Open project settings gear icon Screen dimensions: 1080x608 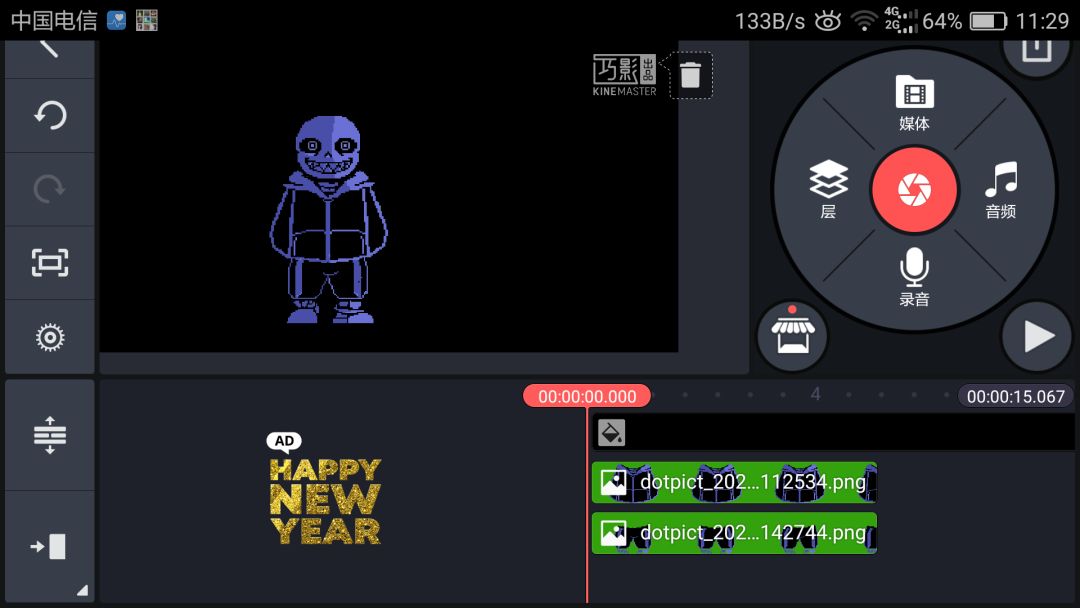pos(50,337)
